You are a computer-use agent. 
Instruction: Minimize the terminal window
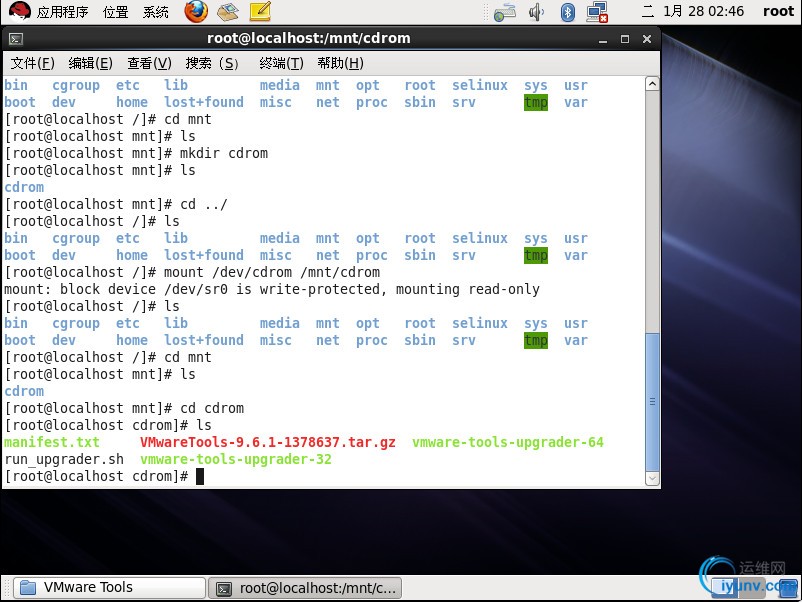(x=603, y=39)
